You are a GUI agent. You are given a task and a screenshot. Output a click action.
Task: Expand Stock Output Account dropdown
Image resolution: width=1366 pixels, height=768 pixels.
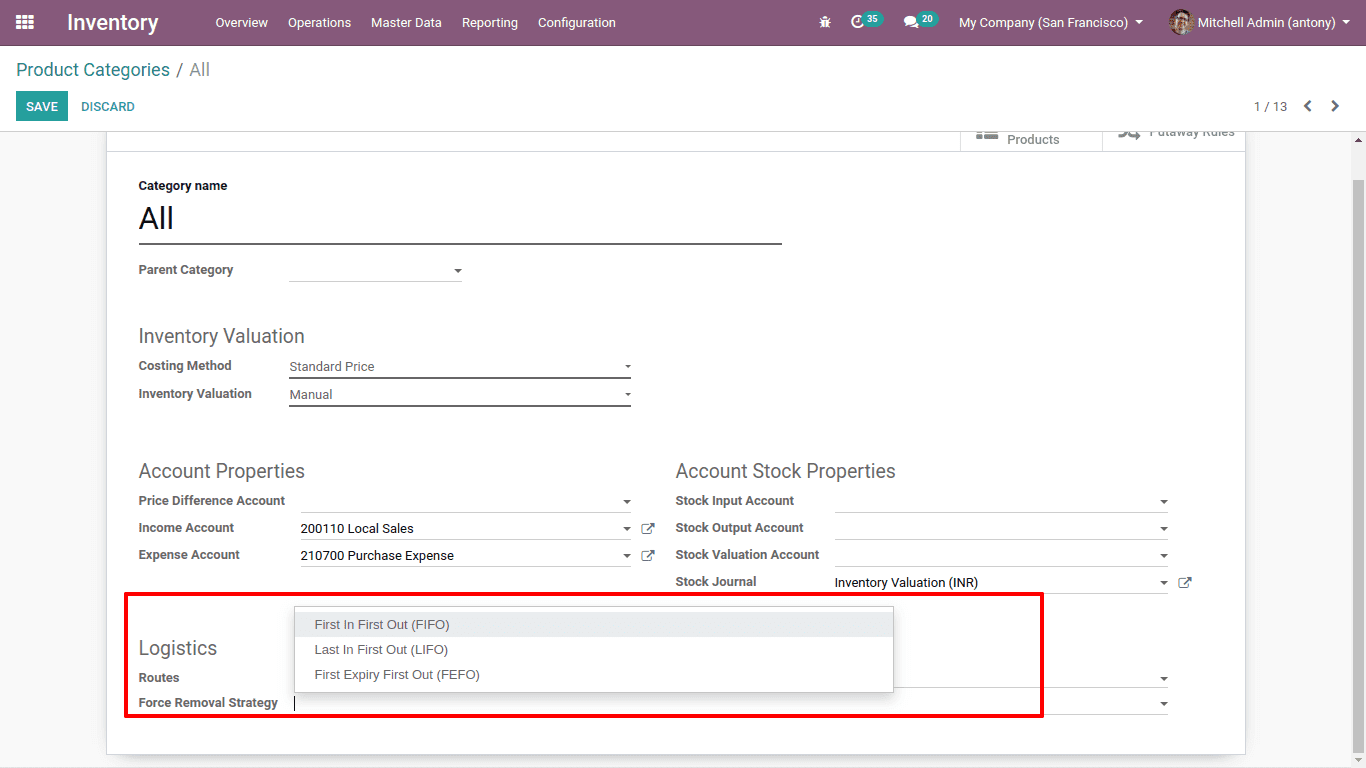tap(1164, 529)
